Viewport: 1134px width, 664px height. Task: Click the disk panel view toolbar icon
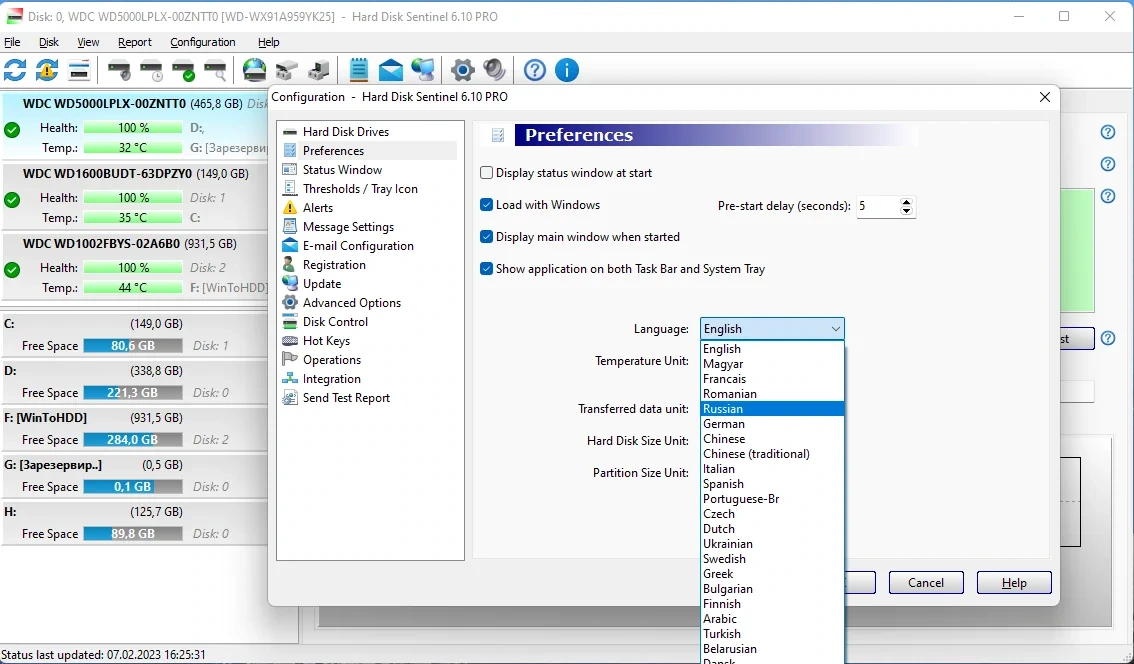79,70
